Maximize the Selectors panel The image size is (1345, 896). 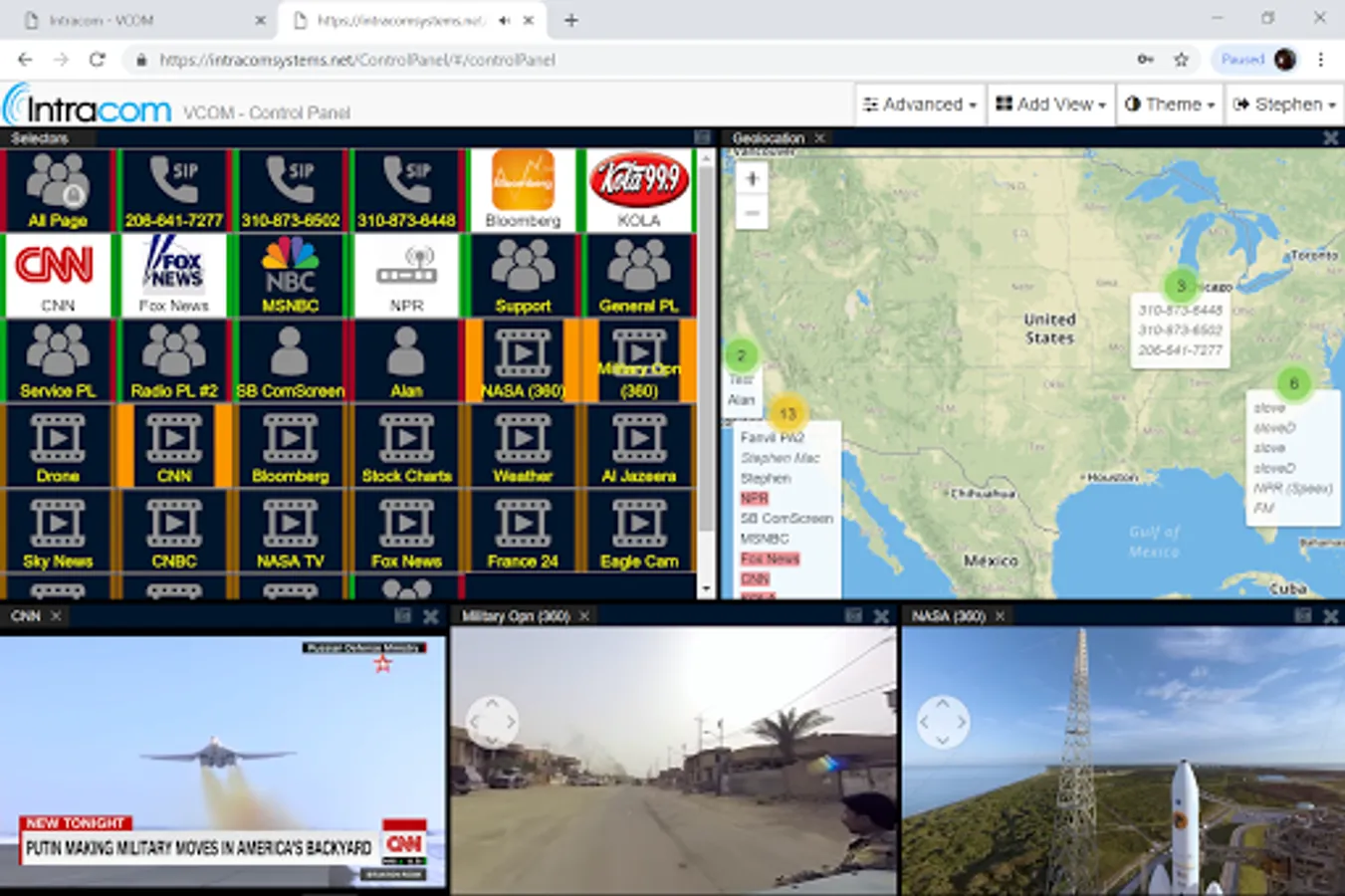[702, 137]
